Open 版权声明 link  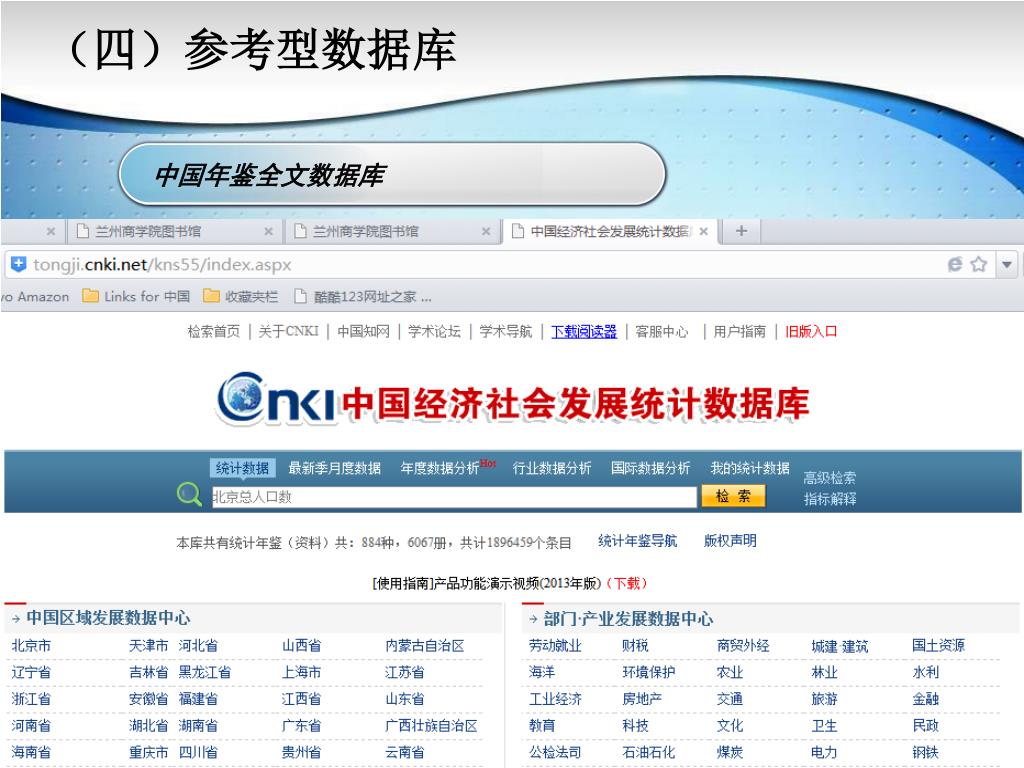[x=730, y=541]
